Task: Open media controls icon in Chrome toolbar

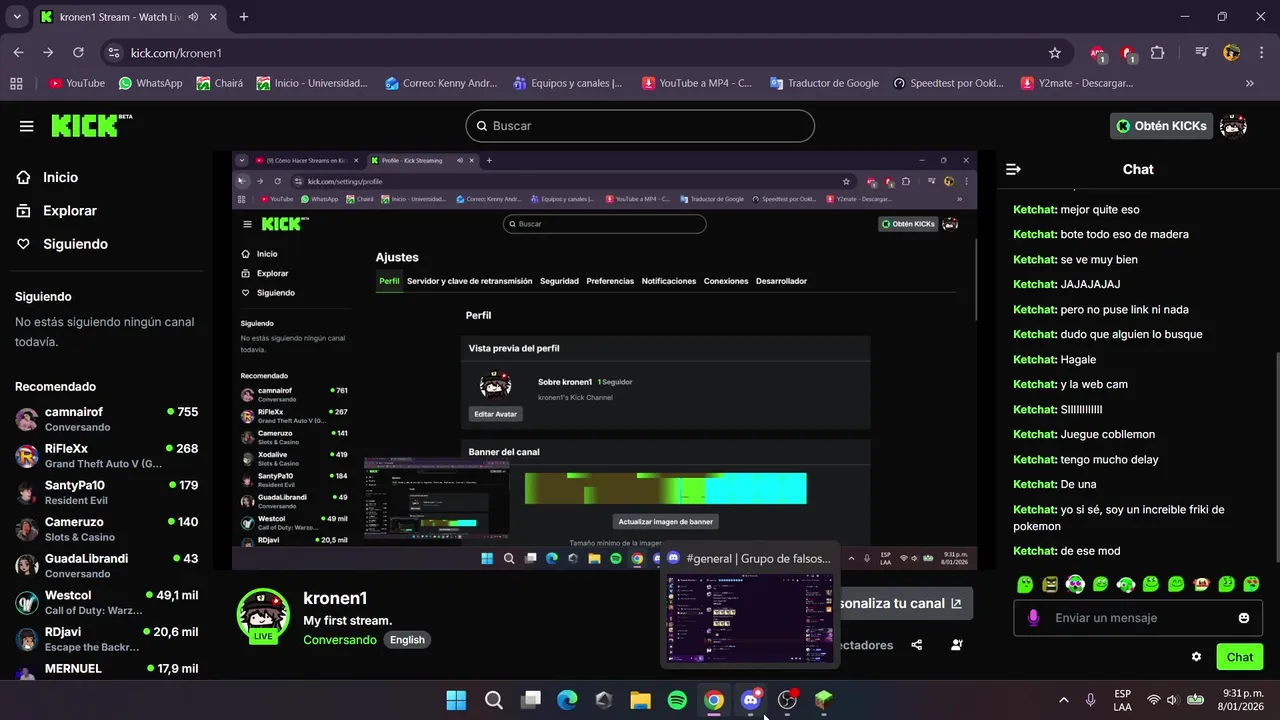Action: pyautogui.click(x=1201, y=53)
